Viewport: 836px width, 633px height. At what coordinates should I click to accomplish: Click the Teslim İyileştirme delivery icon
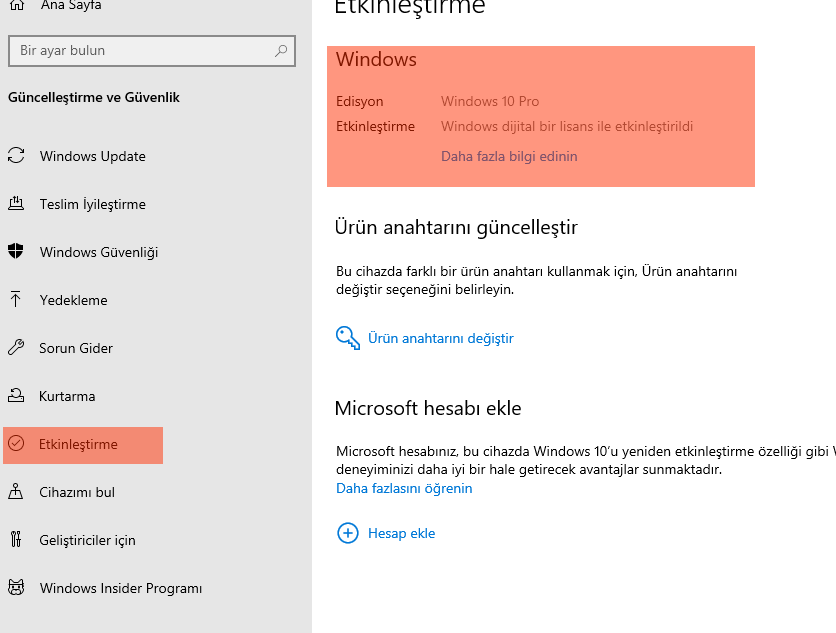click(x=16, y=204)
